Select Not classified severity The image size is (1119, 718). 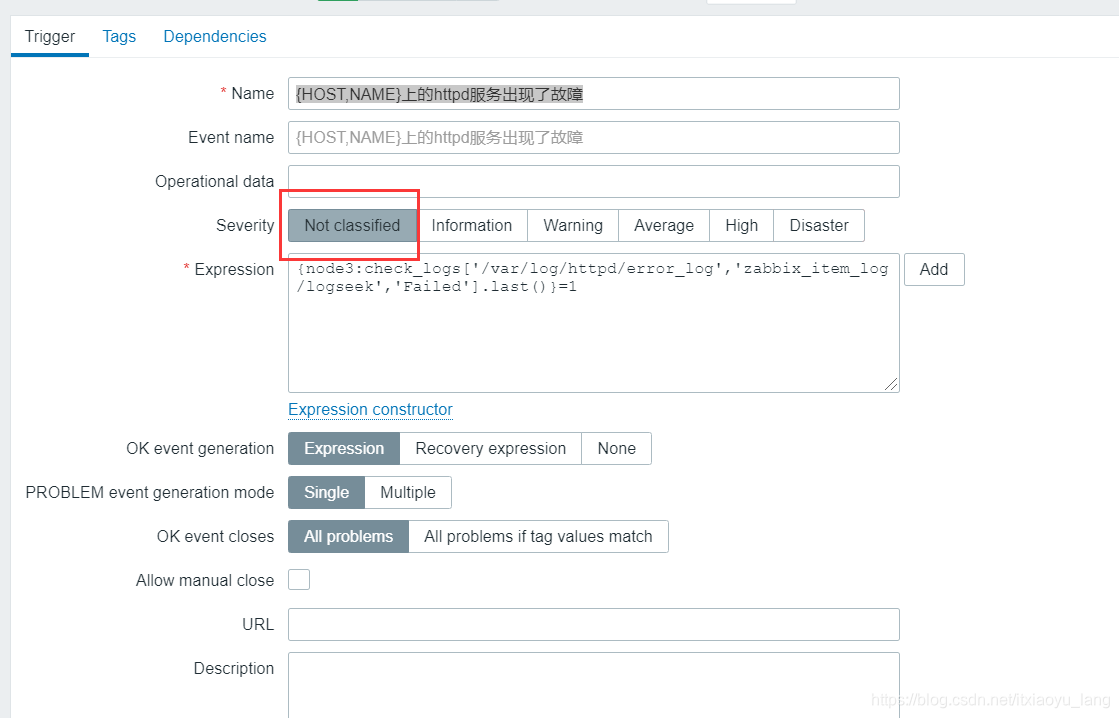pos(352,226)
